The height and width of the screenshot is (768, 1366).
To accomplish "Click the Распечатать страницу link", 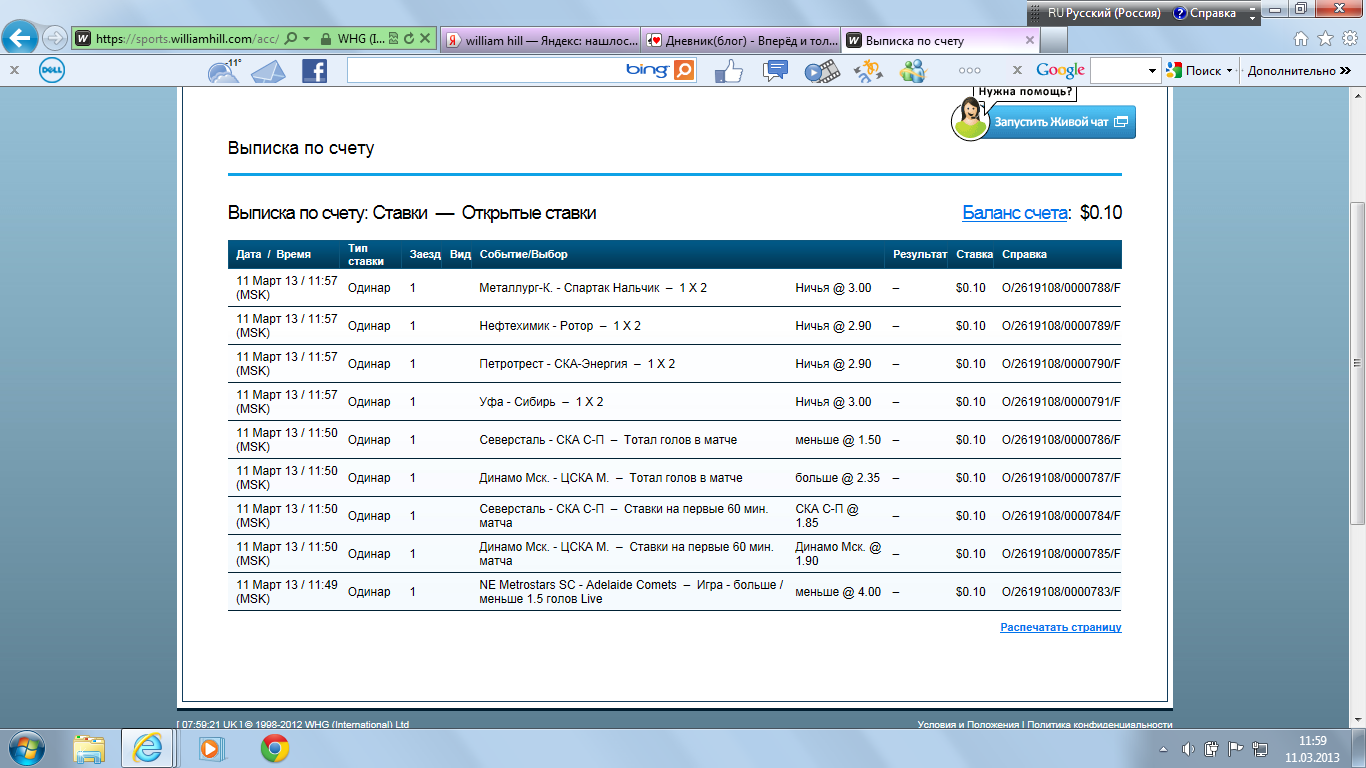I will pyautogui.click(x=1060, y=627).
